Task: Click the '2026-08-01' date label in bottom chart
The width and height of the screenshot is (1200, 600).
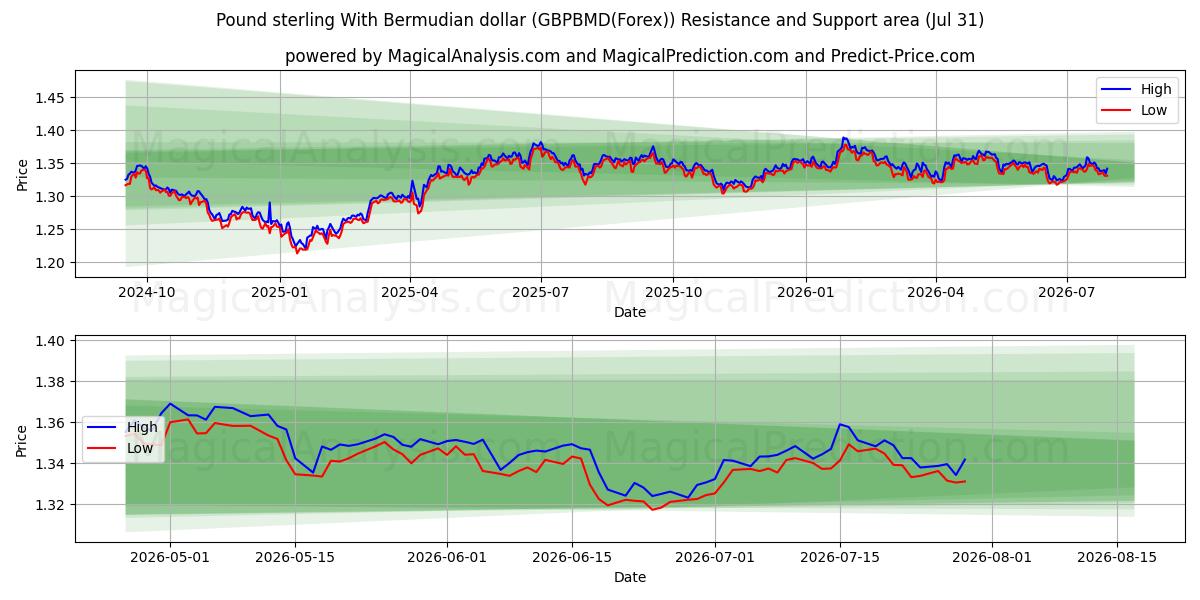Action: pos(993,558)
